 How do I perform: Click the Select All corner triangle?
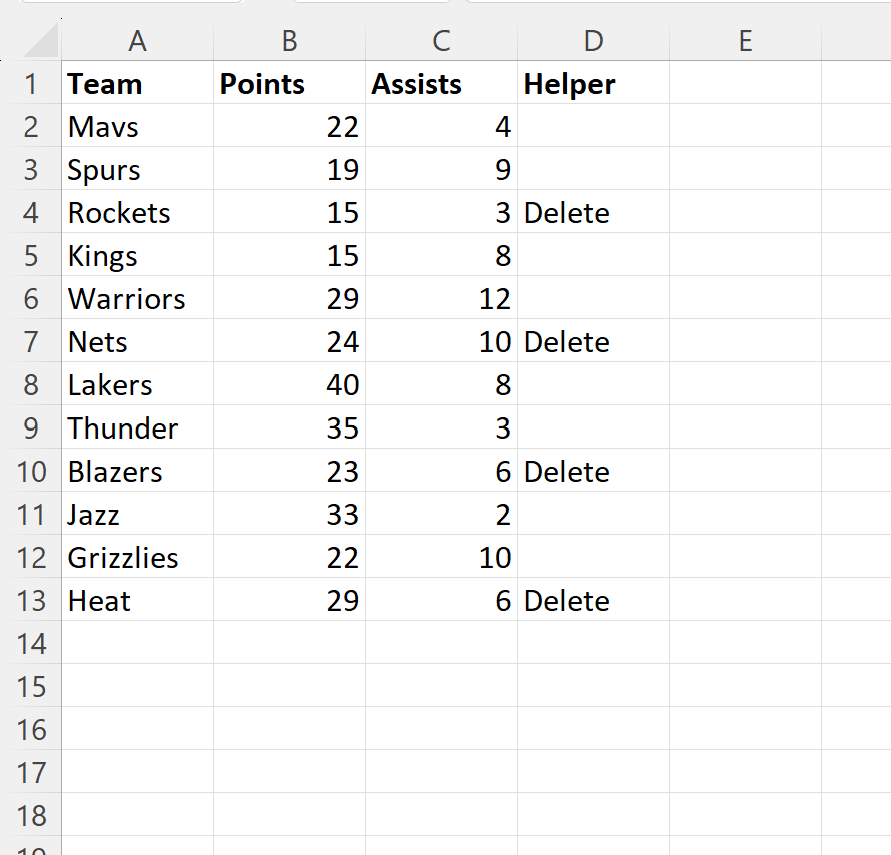pyautogui.click(x=38, y=42)
